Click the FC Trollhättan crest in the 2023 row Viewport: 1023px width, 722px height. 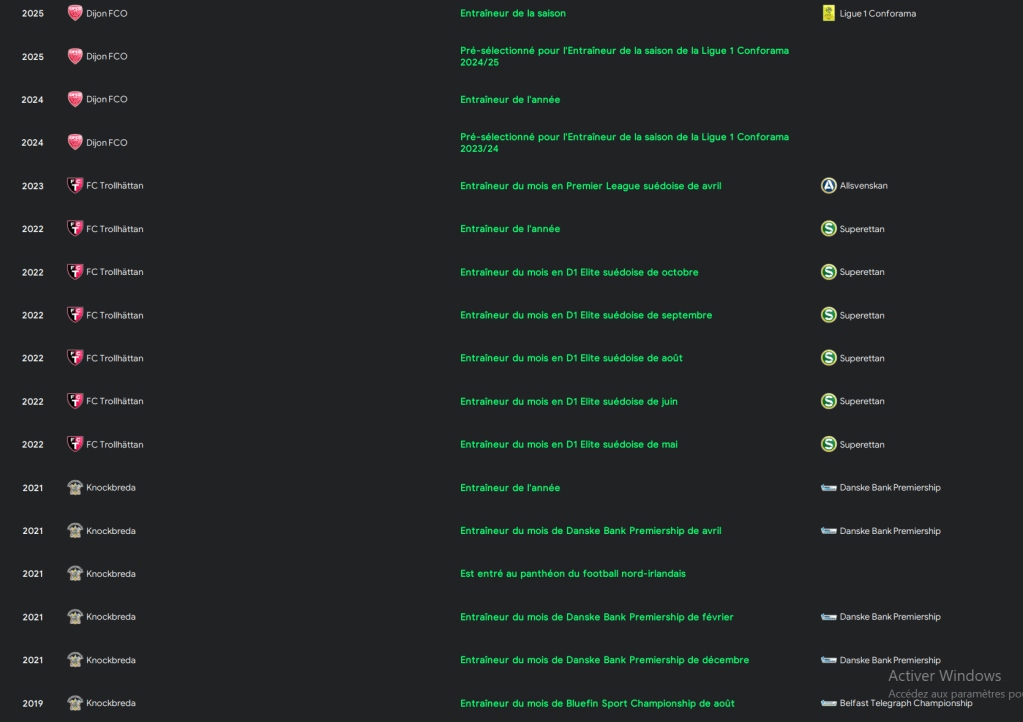(x=75, y=186)
